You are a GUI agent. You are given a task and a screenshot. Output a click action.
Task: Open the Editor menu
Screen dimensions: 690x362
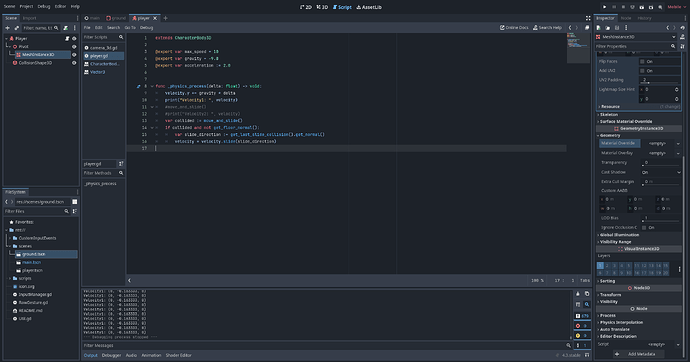[60, 7]
